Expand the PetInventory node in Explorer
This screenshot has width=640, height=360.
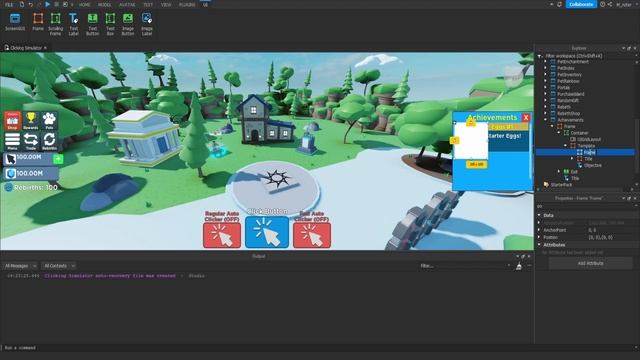point(546,75)
